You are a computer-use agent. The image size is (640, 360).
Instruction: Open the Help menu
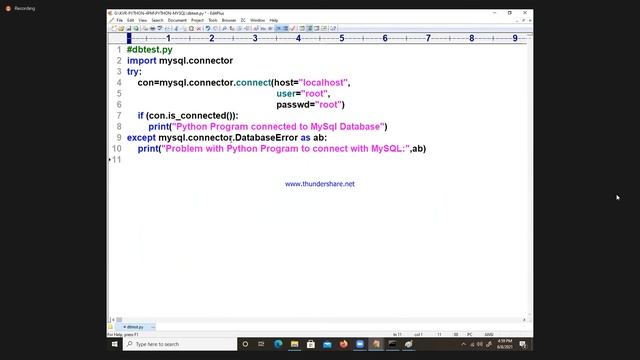pos(273,20)
